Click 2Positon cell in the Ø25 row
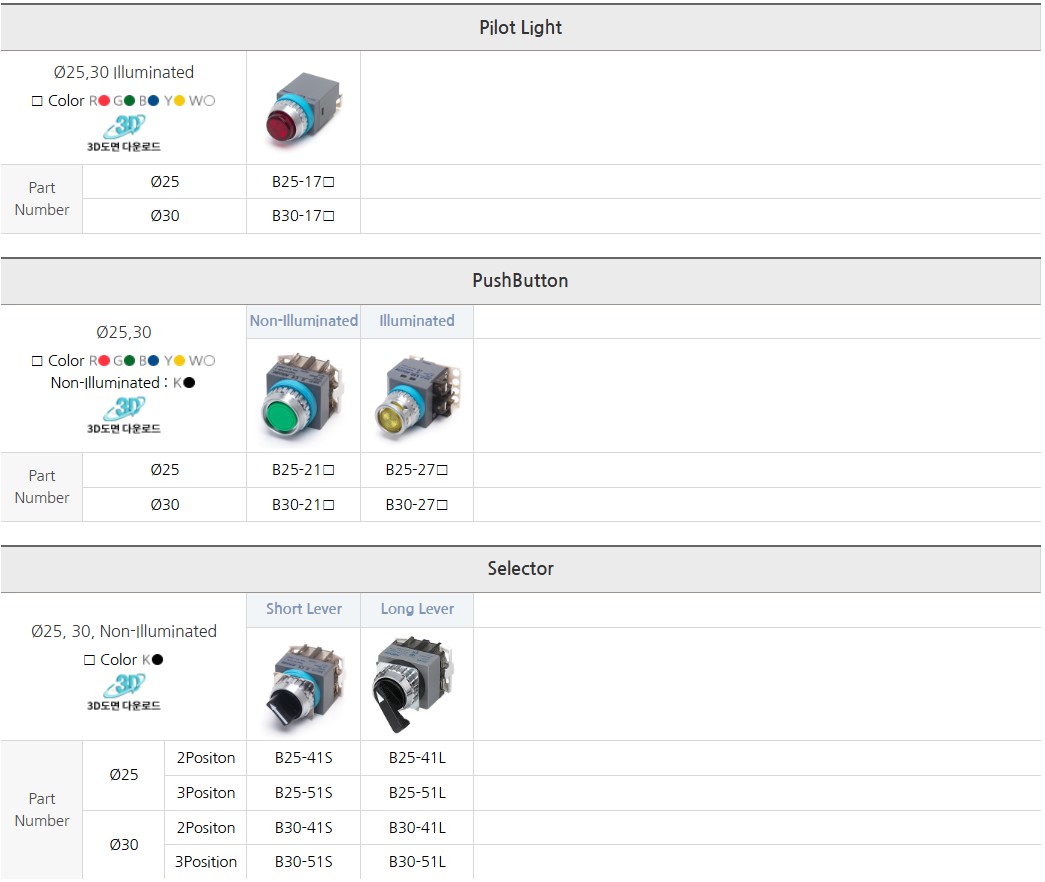Screen dimensions: 1045x882 click(206, 758)
